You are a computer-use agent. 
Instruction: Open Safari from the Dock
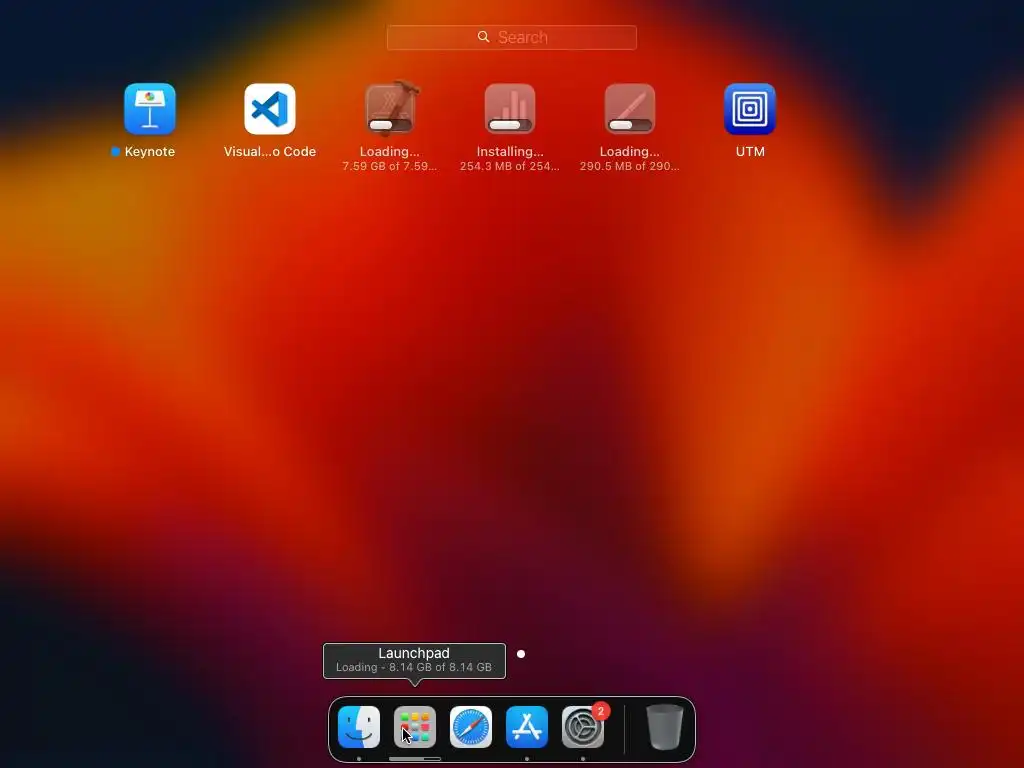pyautogui.click(x=471, y=727)
